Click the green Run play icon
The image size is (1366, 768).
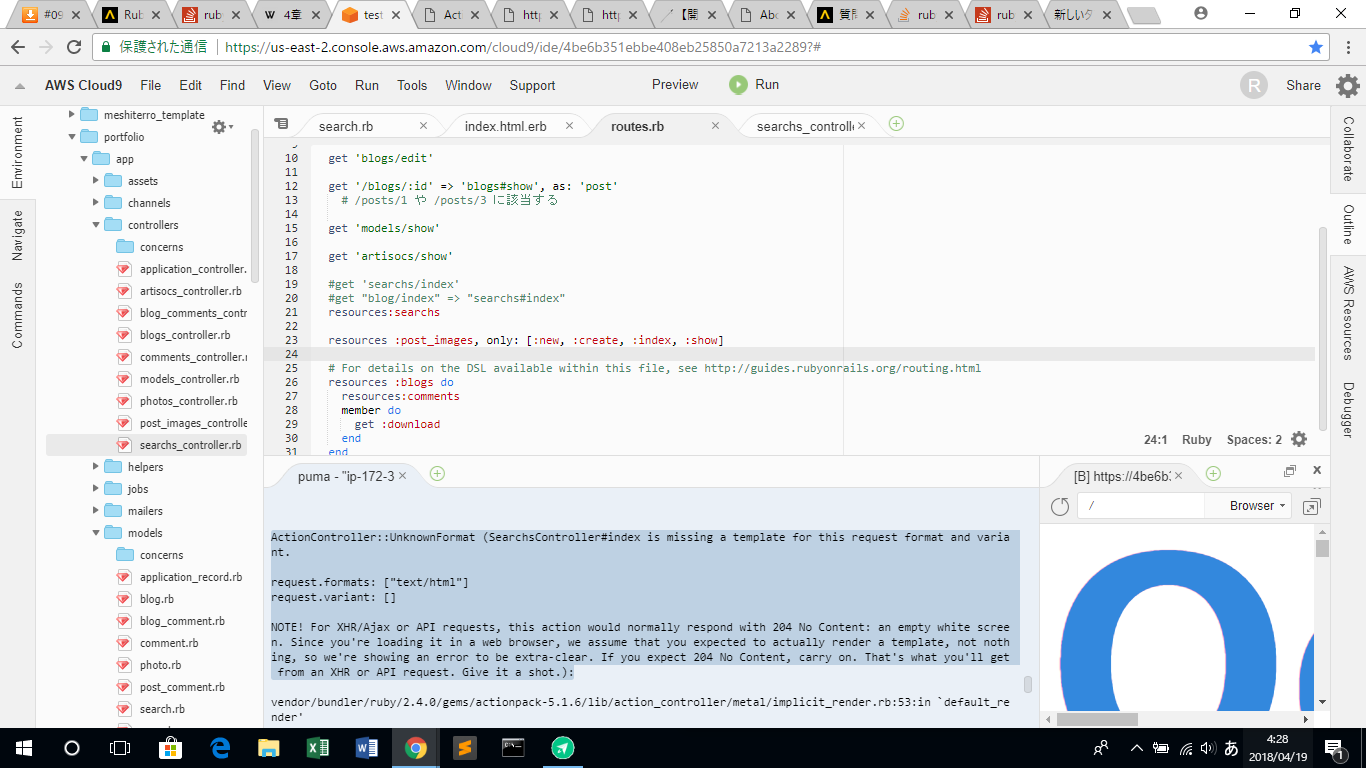pos(738,85)
